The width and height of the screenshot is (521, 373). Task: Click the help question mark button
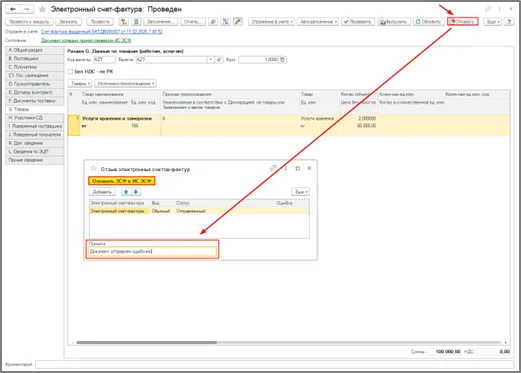(509, 22)
